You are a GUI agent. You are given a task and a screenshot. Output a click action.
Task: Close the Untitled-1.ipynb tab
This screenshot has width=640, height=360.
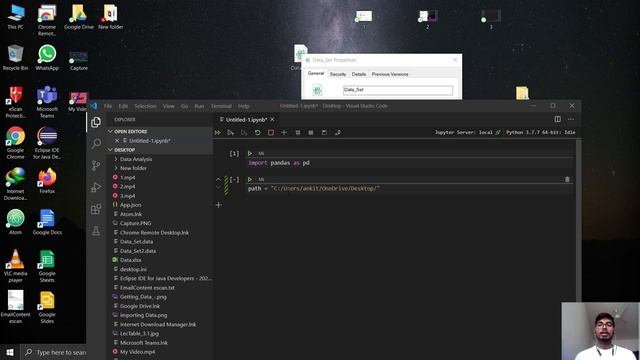[x=272, y=119]
